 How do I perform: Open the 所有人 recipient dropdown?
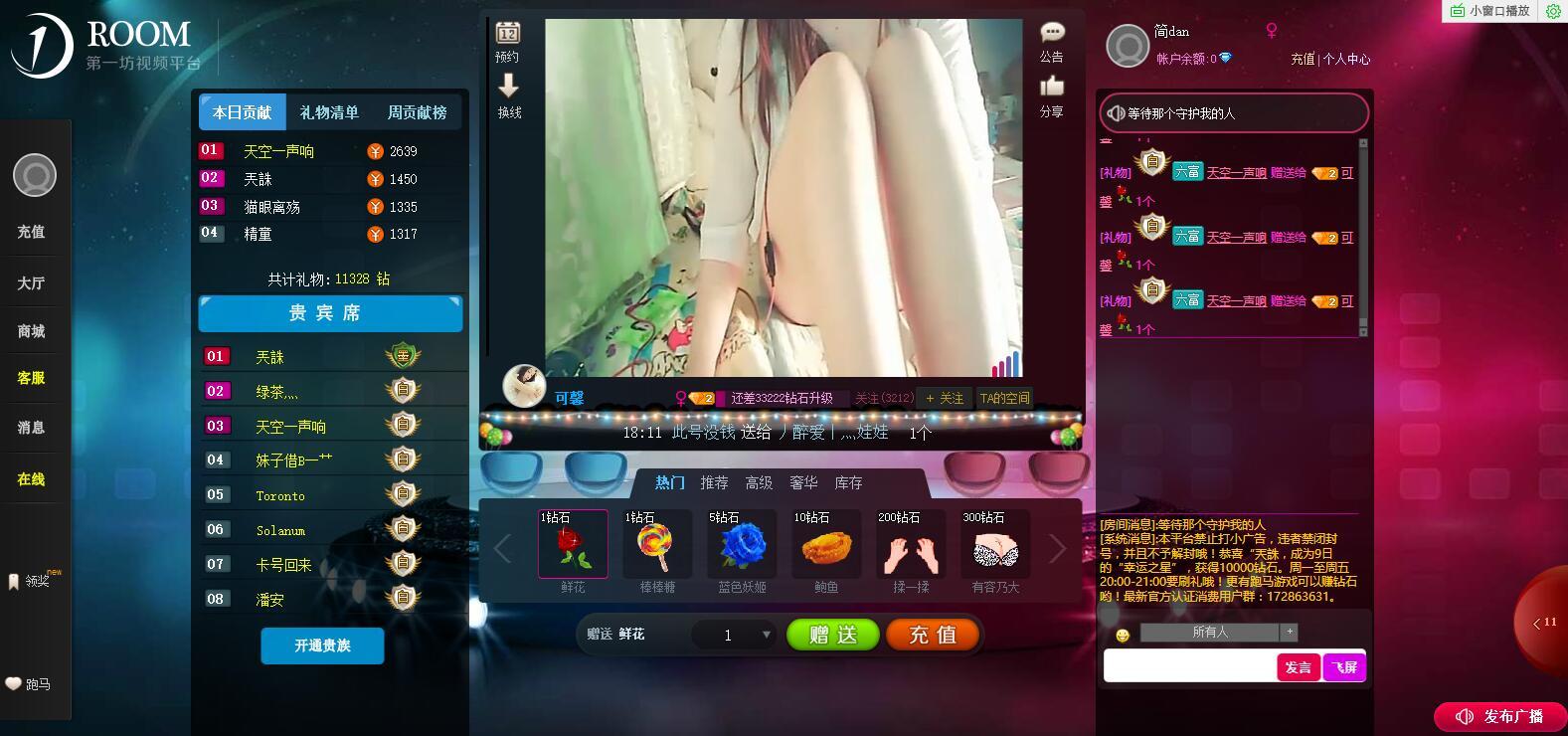1210,632
